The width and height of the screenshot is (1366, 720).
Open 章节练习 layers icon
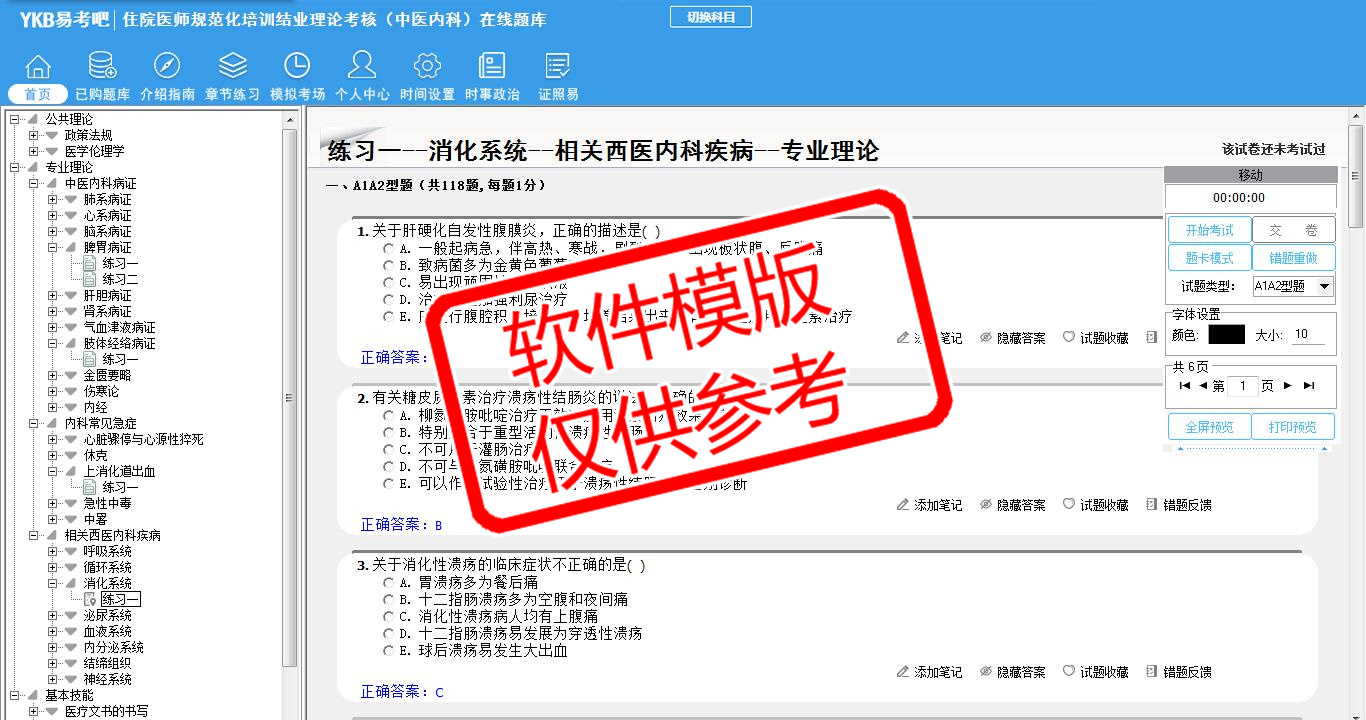point(232,67)
